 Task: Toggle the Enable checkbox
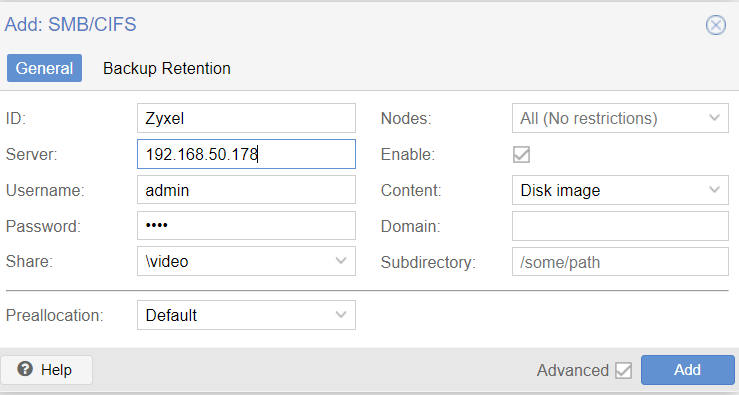click(x=521, y=155)
